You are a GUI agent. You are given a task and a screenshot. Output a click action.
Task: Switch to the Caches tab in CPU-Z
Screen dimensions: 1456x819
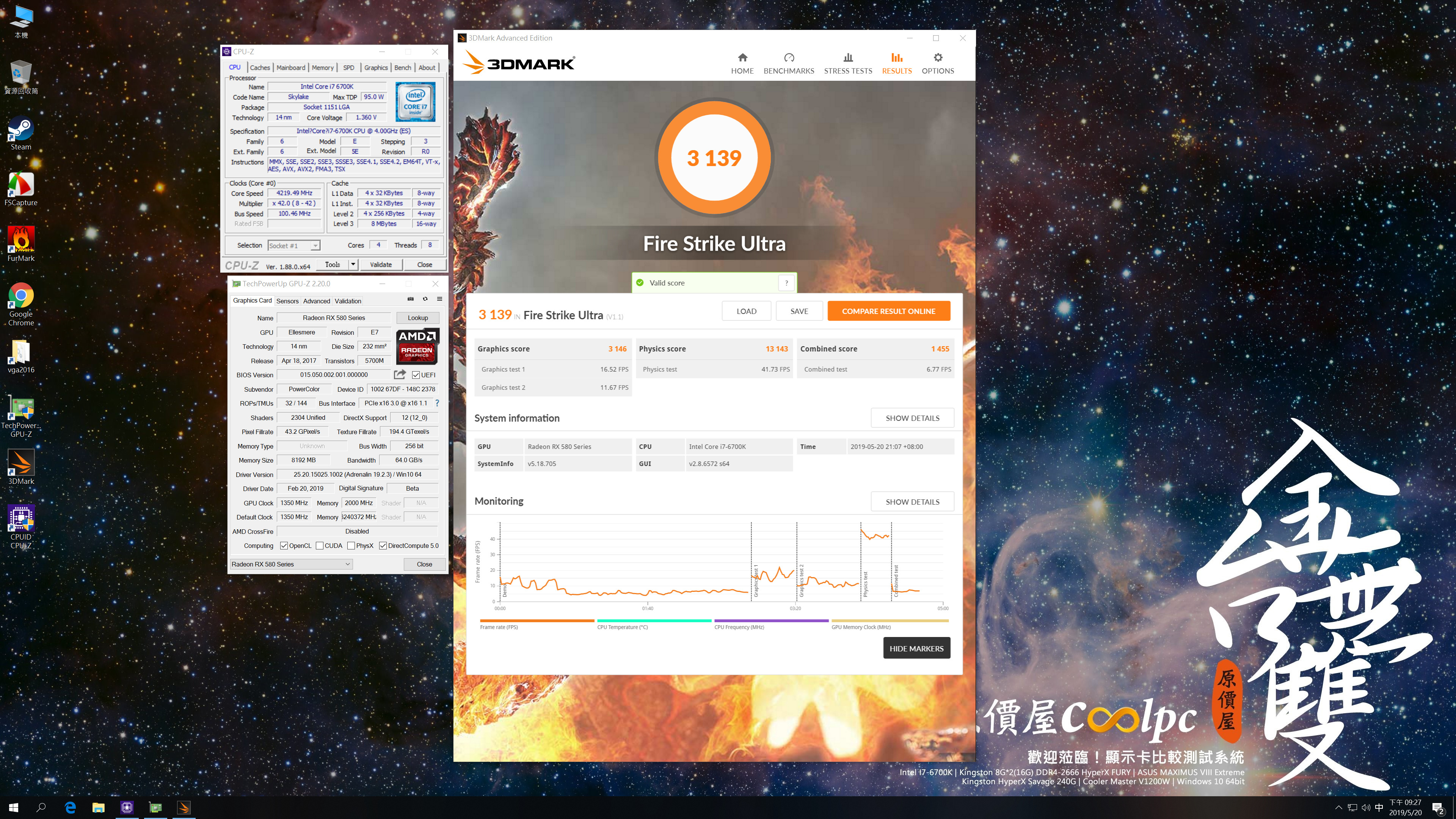point(260,67)
